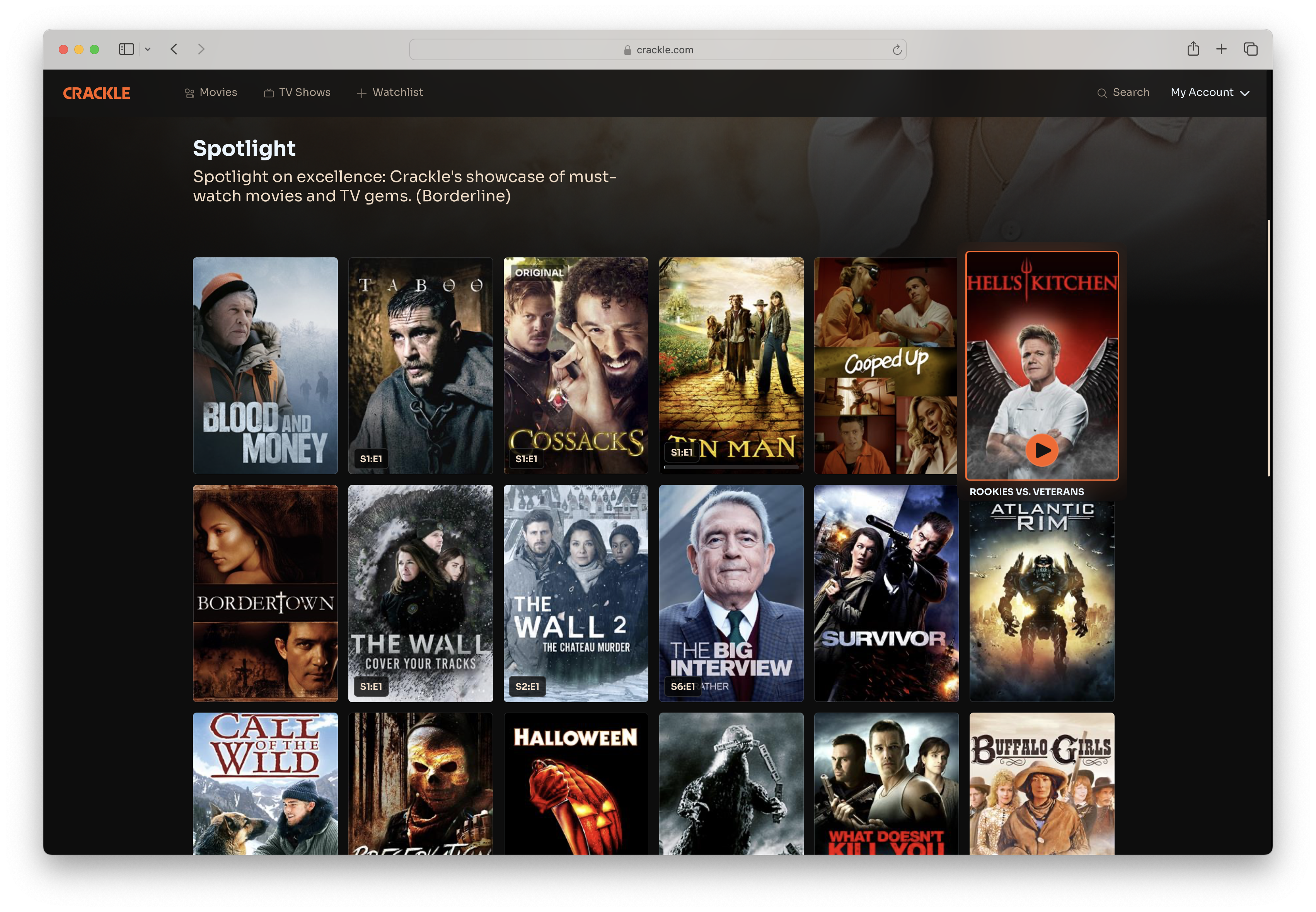Go forward with the Safari forward arrow

201,49
